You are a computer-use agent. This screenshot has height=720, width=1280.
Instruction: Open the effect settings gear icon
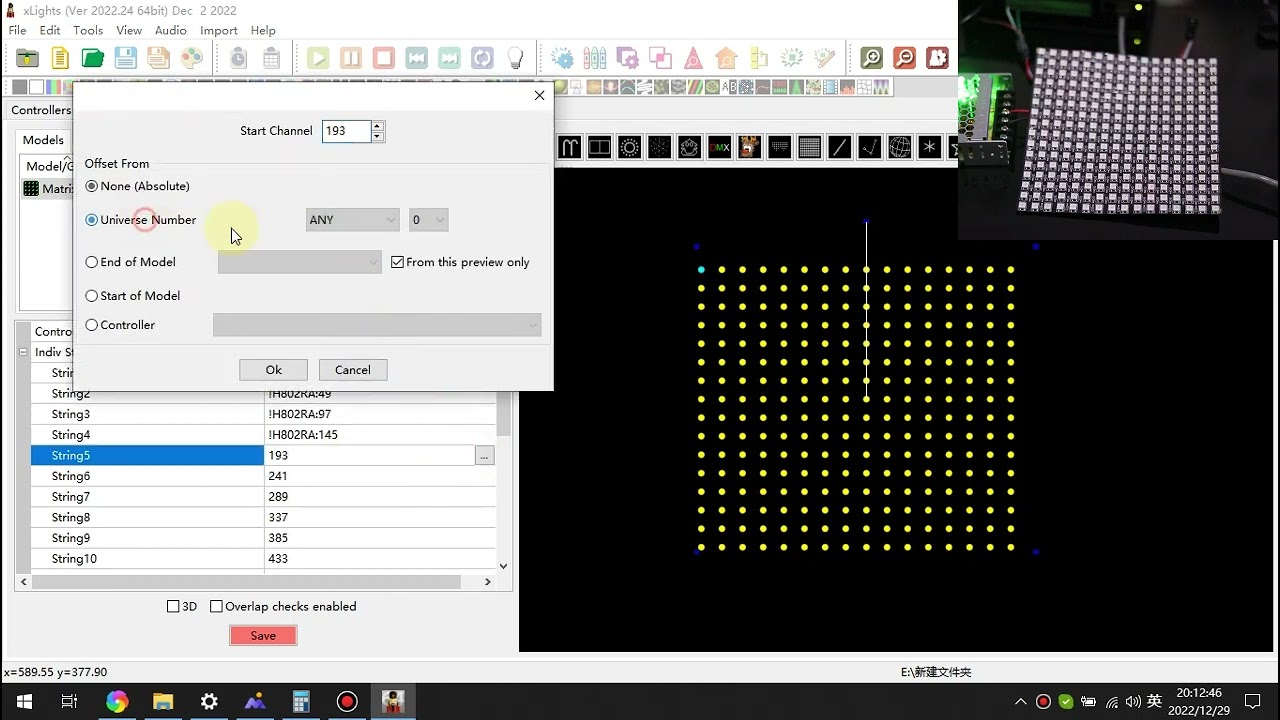[x=563, y=58]
